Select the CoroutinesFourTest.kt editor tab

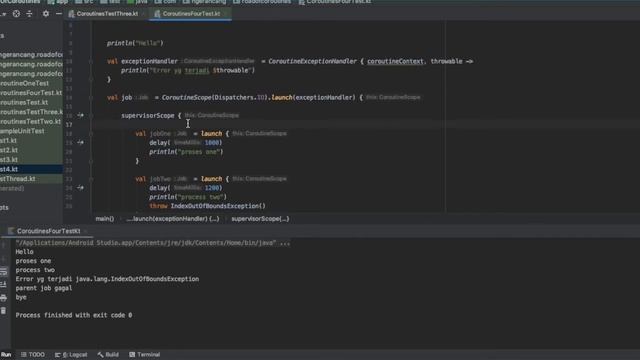[x=191, y=14]
